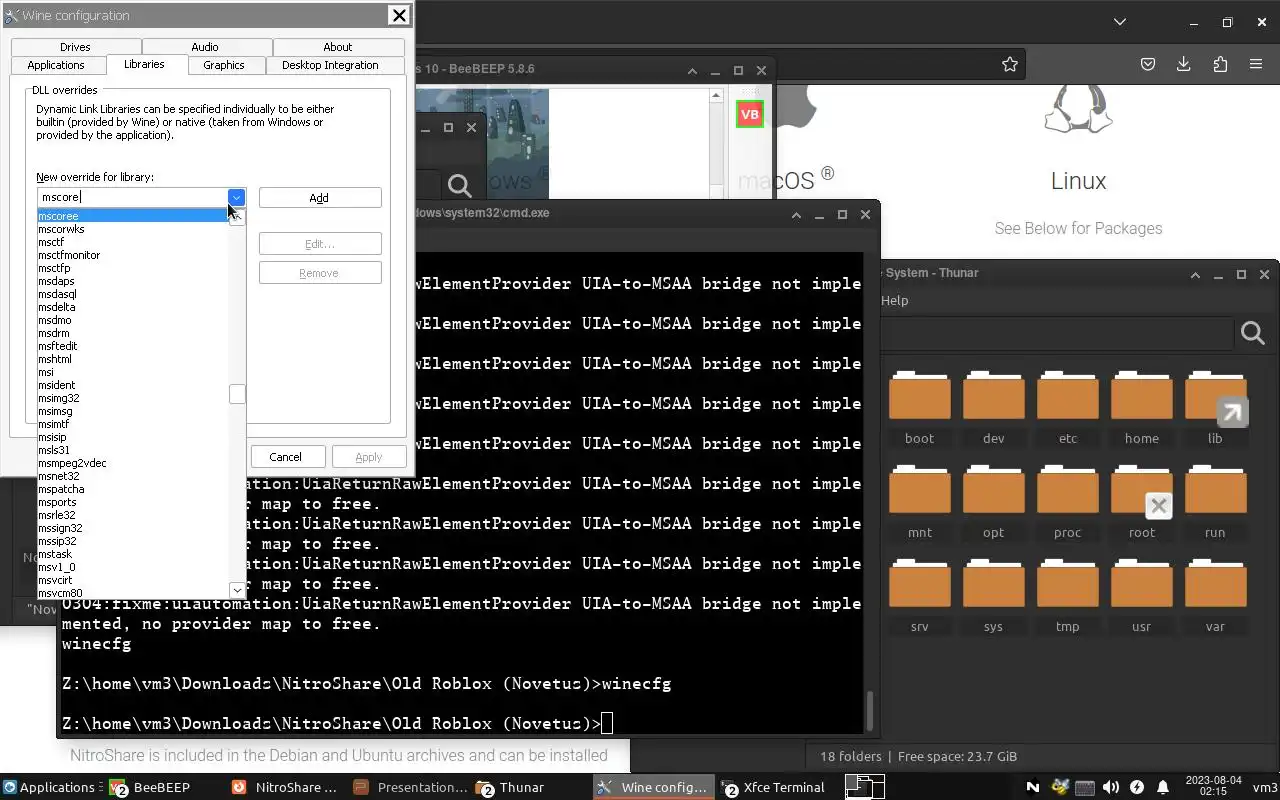The image size is (1280, 800).
Task: Click the red VB icon in BeeBEEP
Action: click(x=749, y=114)
